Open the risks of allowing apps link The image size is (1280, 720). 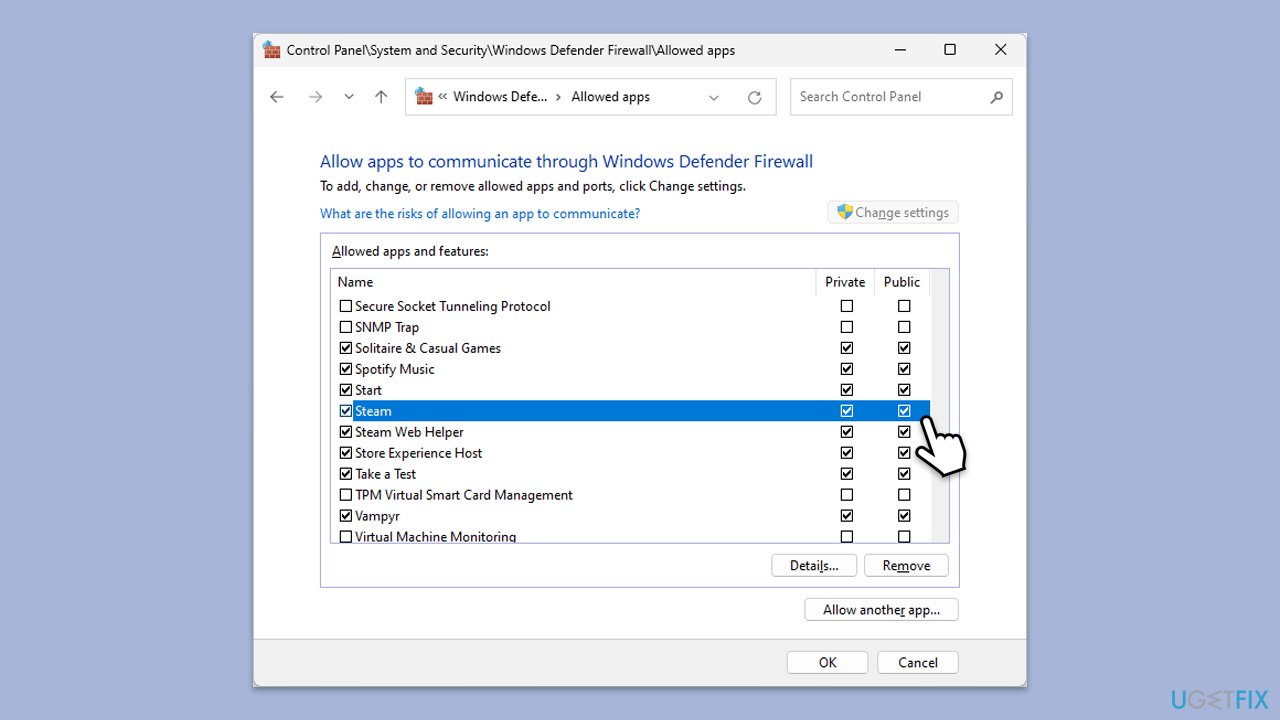(481, 213)
